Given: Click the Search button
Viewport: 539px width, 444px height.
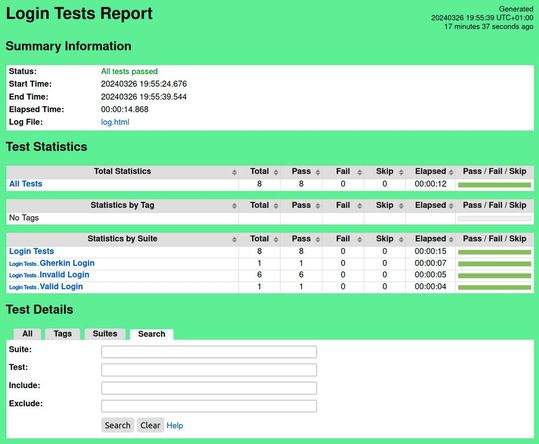Looking at the screenshot, I should click(x=118, y=425).
